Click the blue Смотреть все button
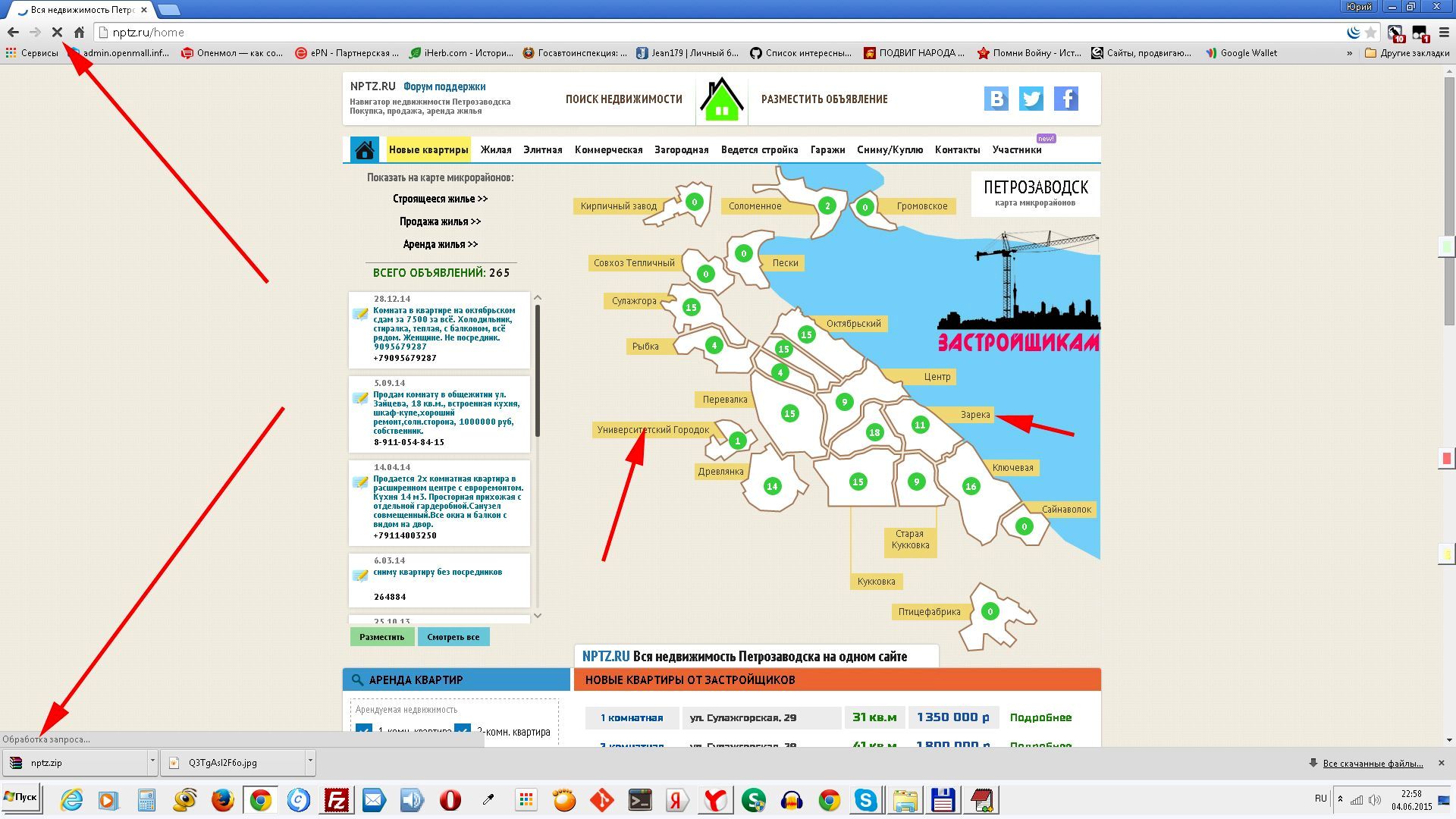The height and width of the screenshot is (819, 1456). coord(453,637)
